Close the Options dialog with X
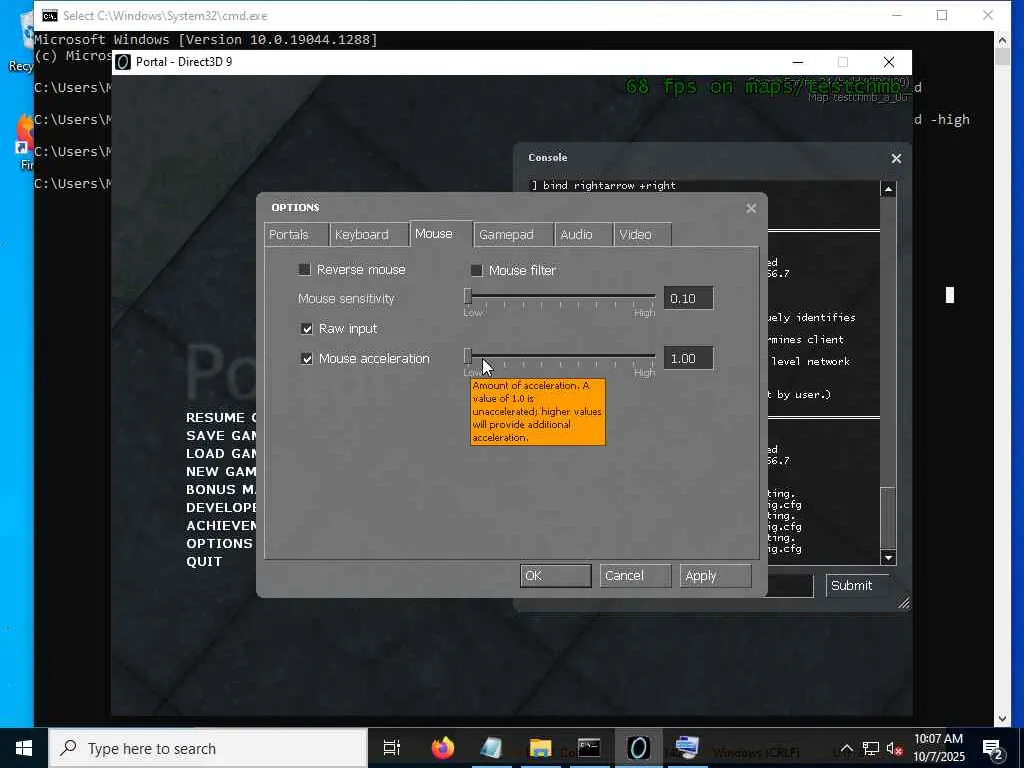Screen dimensions: 1024x768 click(x=751, y=208)
